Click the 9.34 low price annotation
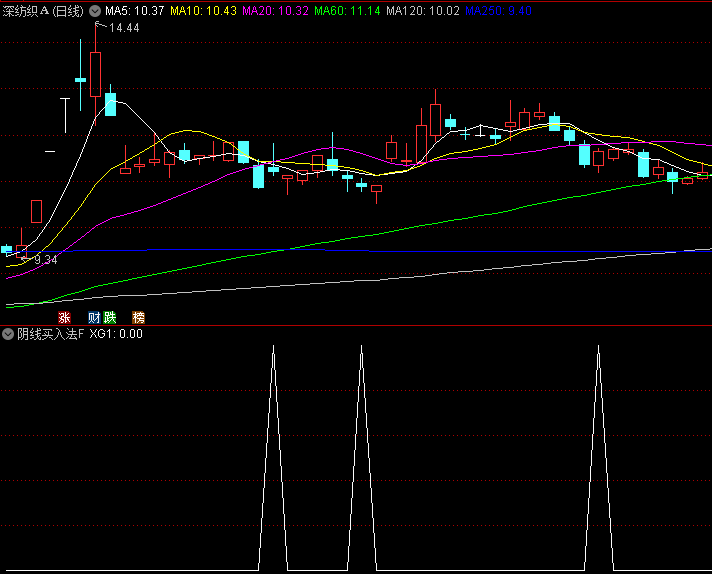The width and height of the screenshot is (712, 574). pos(45,260)
